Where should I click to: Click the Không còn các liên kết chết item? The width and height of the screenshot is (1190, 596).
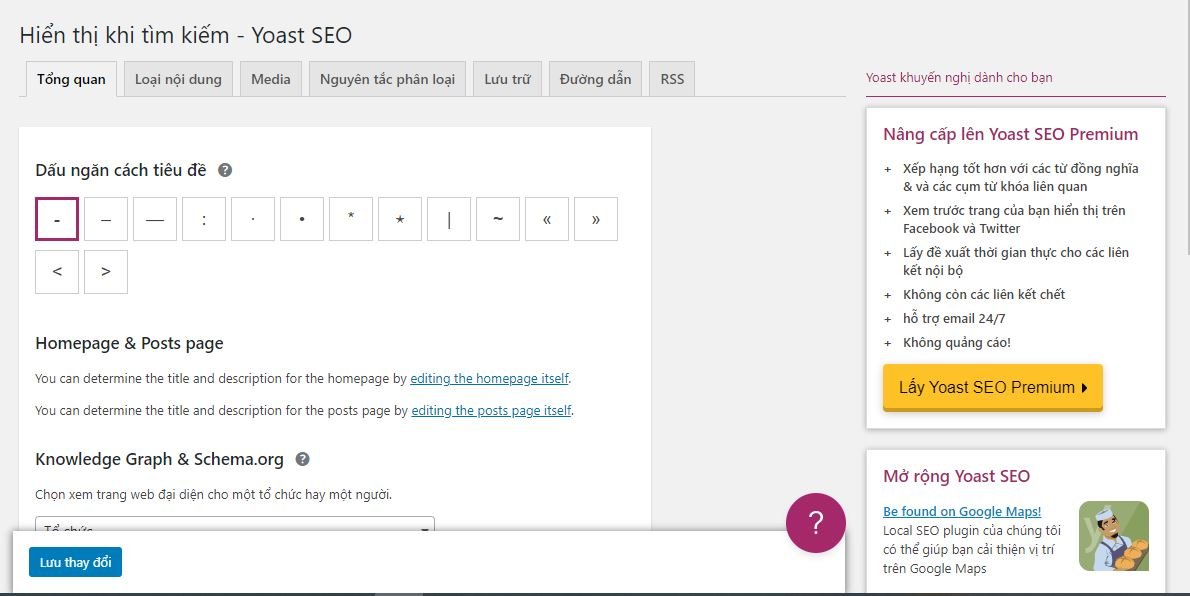pyautogui.click(x=984, y=295)
